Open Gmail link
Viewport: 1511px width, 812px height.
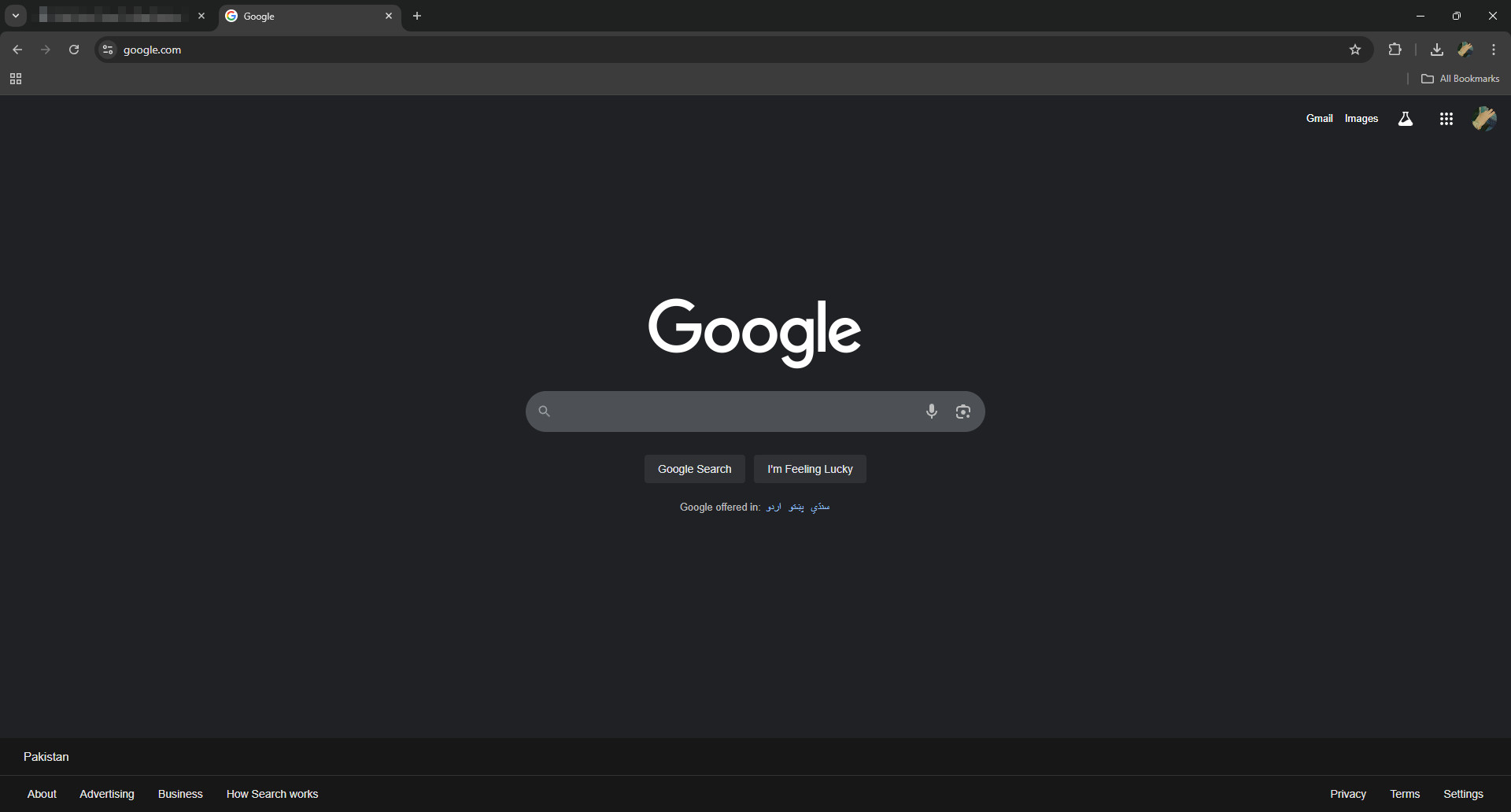click(1320, 119)
